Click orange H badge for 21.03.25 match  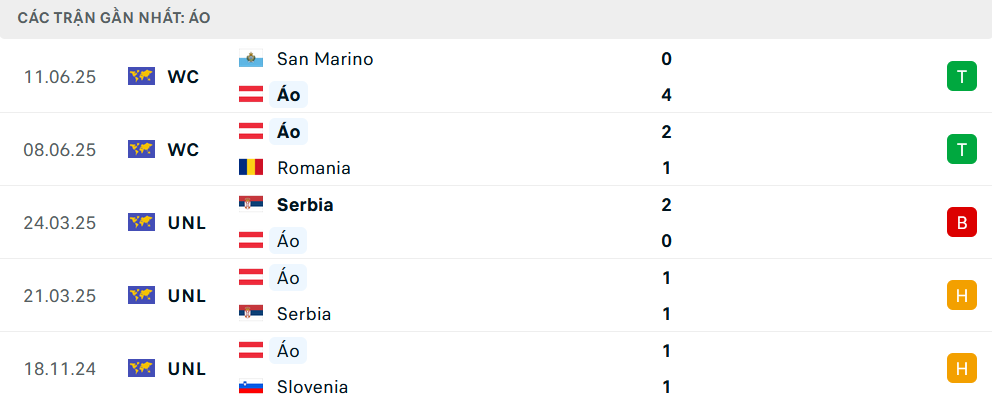tap(961, 295)
